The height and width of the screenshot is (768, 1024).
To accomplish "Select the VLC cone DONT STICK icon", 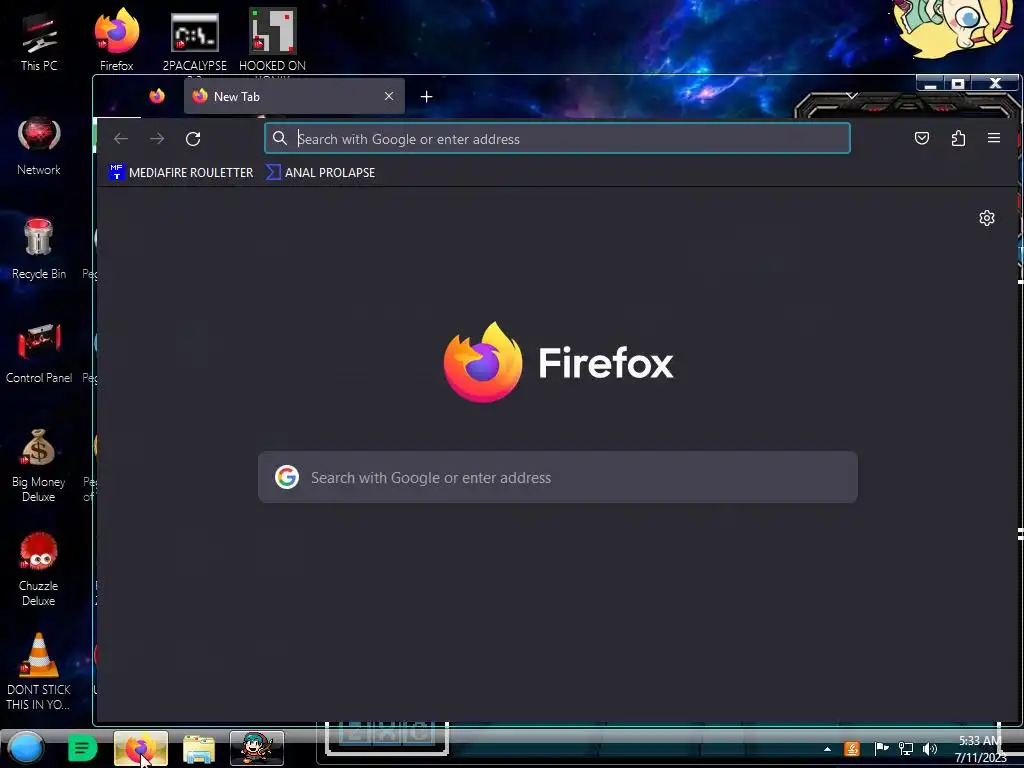I will [39, 671].
